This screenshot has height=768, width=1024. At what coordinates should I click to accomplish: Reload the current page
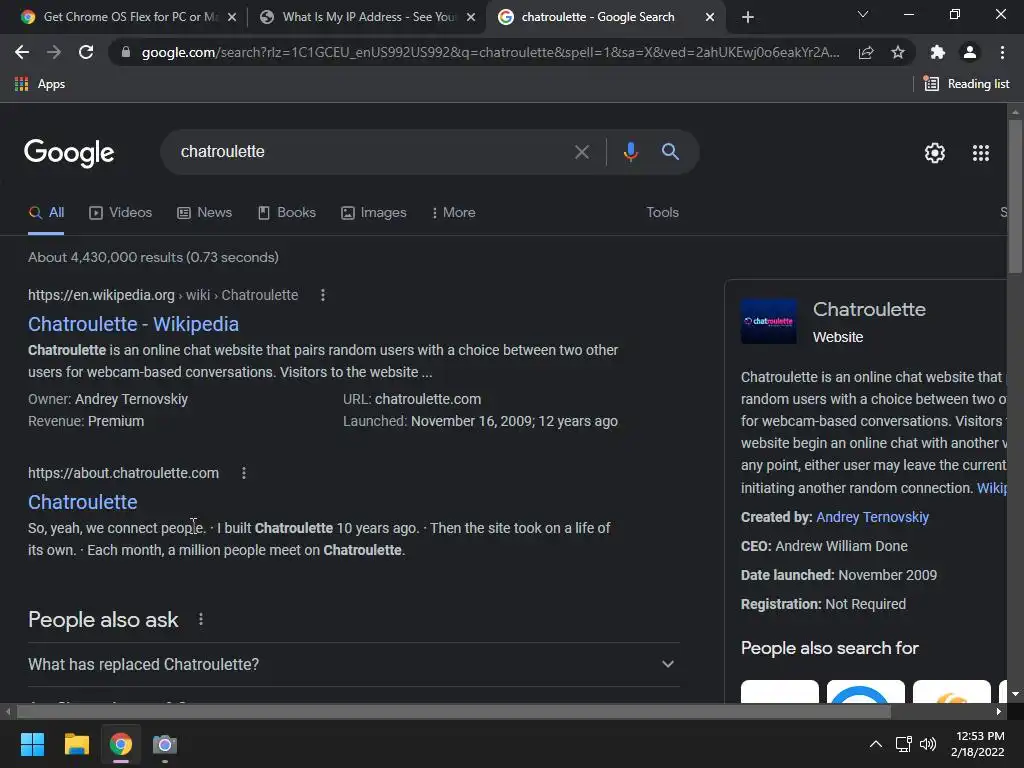(x=86, y=52)
